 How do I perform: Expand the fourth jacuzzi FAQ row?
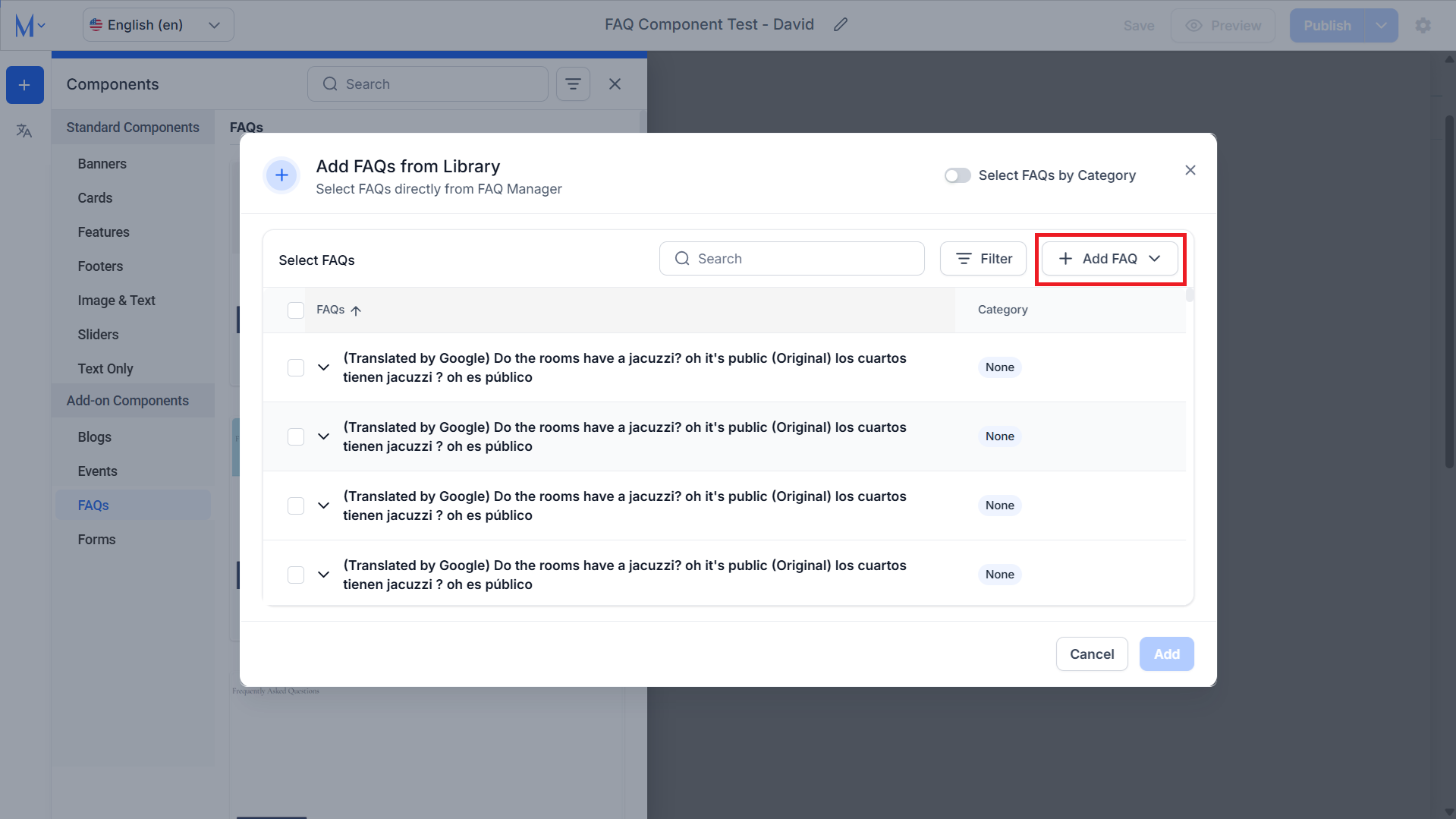pos(324,575)
